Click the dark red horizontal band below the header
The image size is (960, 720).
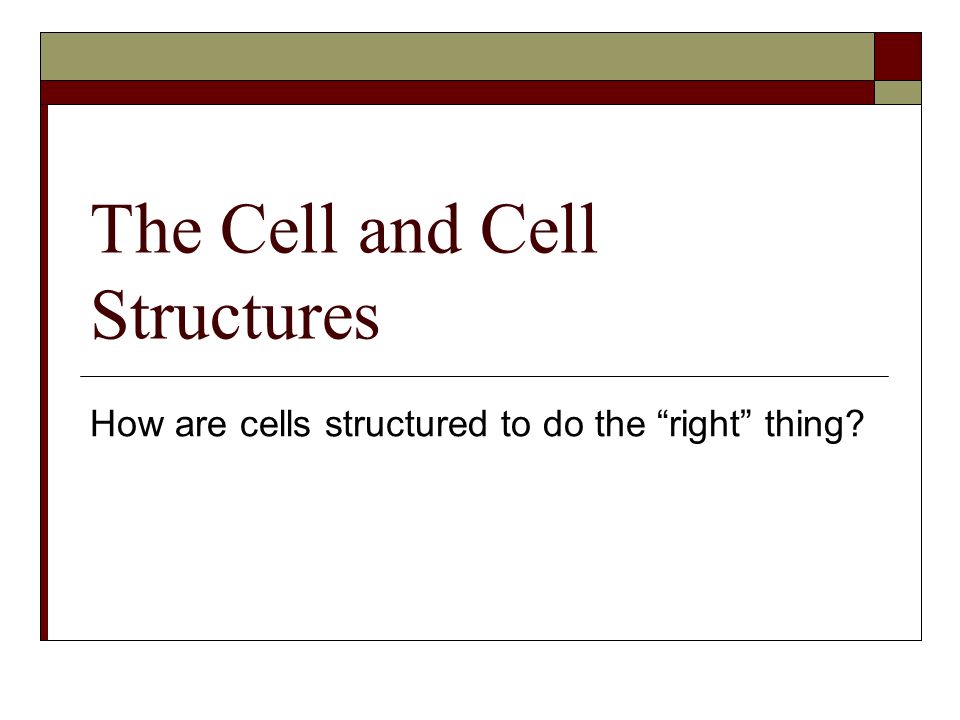(457, 92)
